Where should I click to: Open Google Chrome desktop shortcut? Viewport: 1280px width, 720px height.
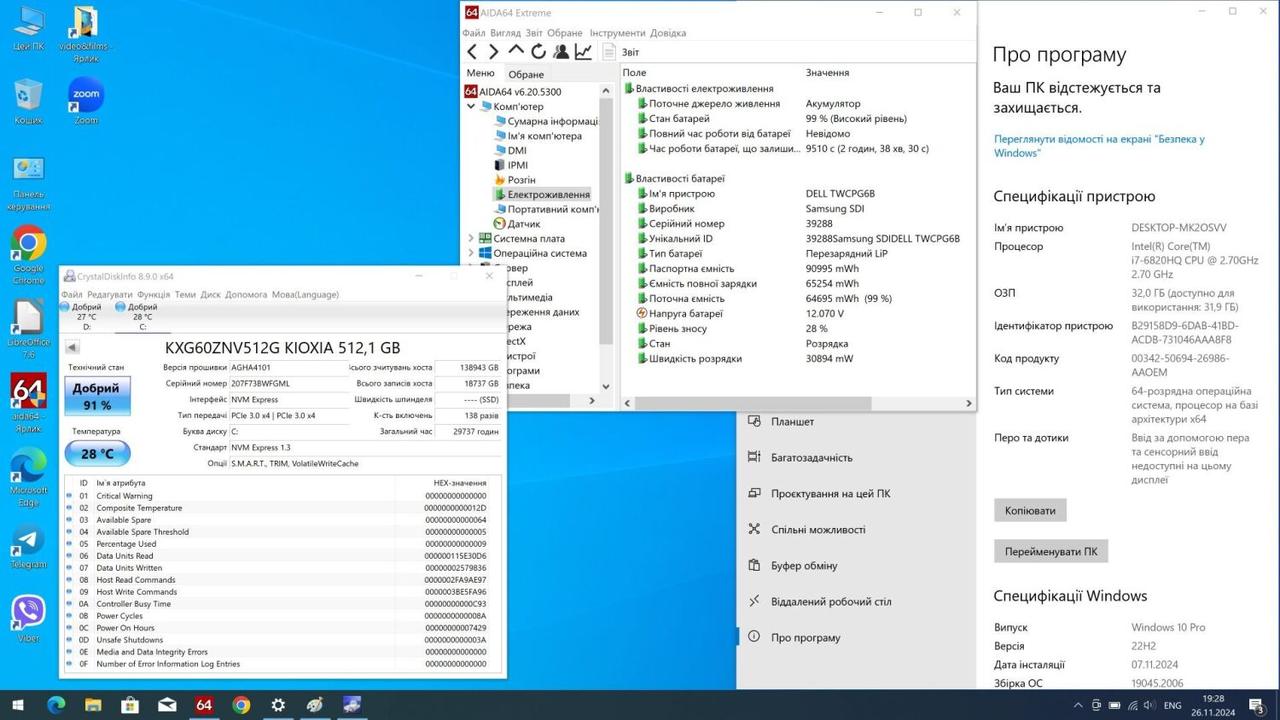point(29,255)
